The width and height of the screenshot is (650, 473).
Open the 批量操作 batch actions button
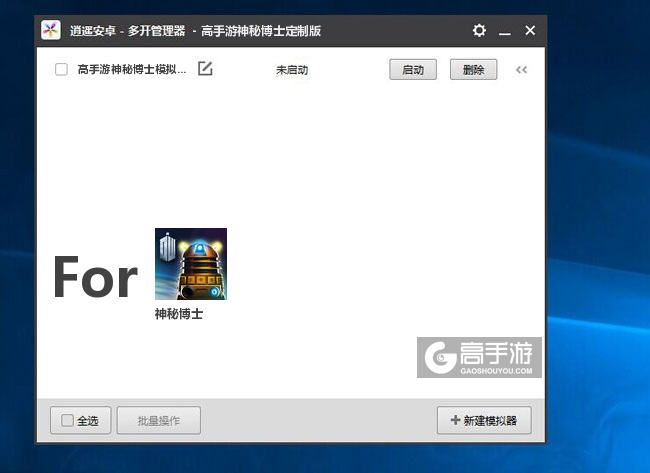click(159, 421)
